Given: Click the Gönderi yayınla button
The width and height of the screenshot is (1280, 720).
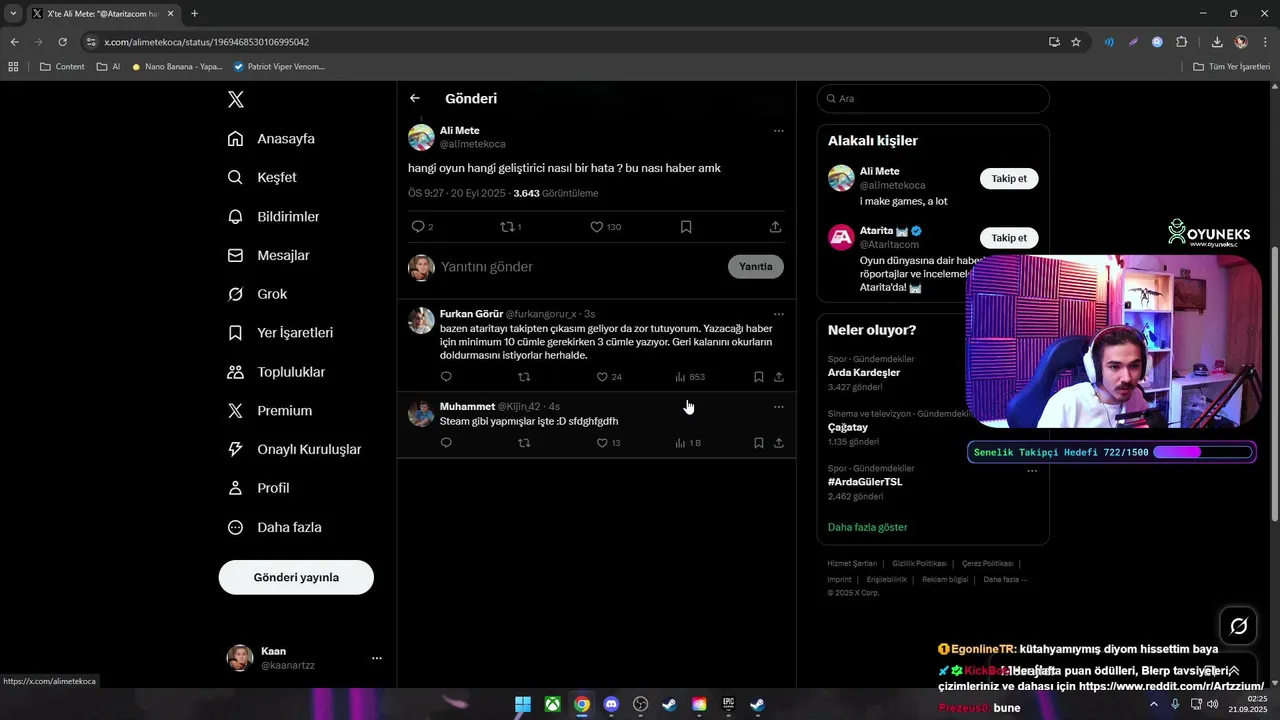Looking at the screenshot, I should (296, 577).
